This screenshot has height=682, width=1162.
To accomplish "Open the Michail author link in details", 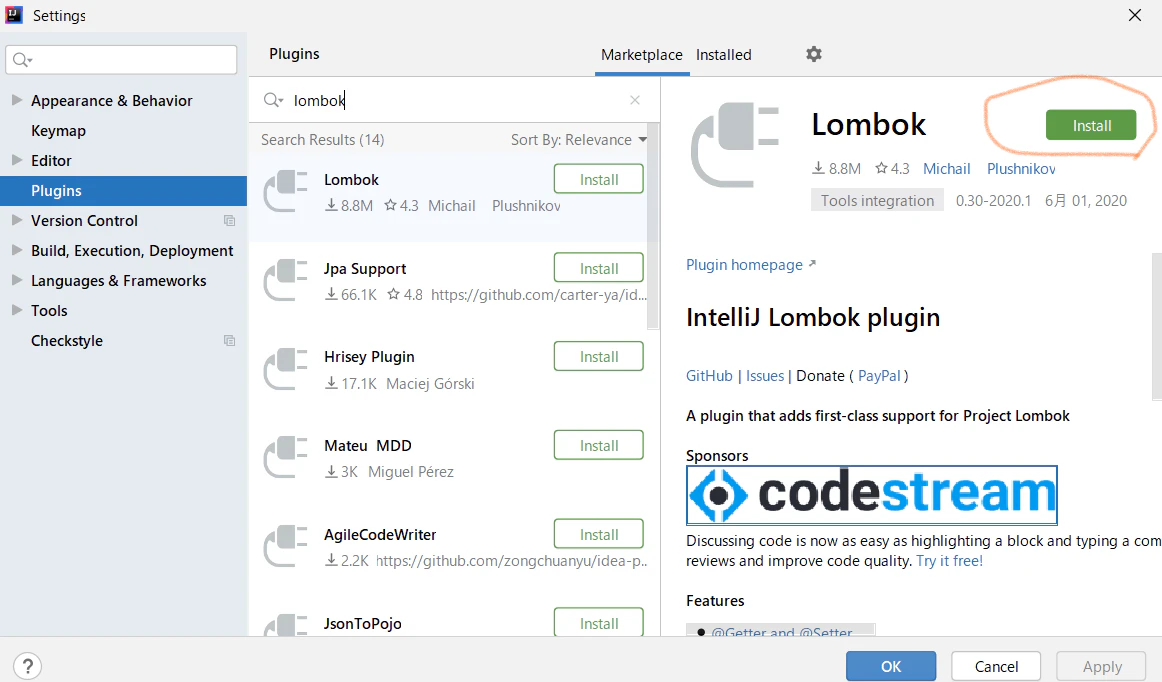I will point(946,169).
